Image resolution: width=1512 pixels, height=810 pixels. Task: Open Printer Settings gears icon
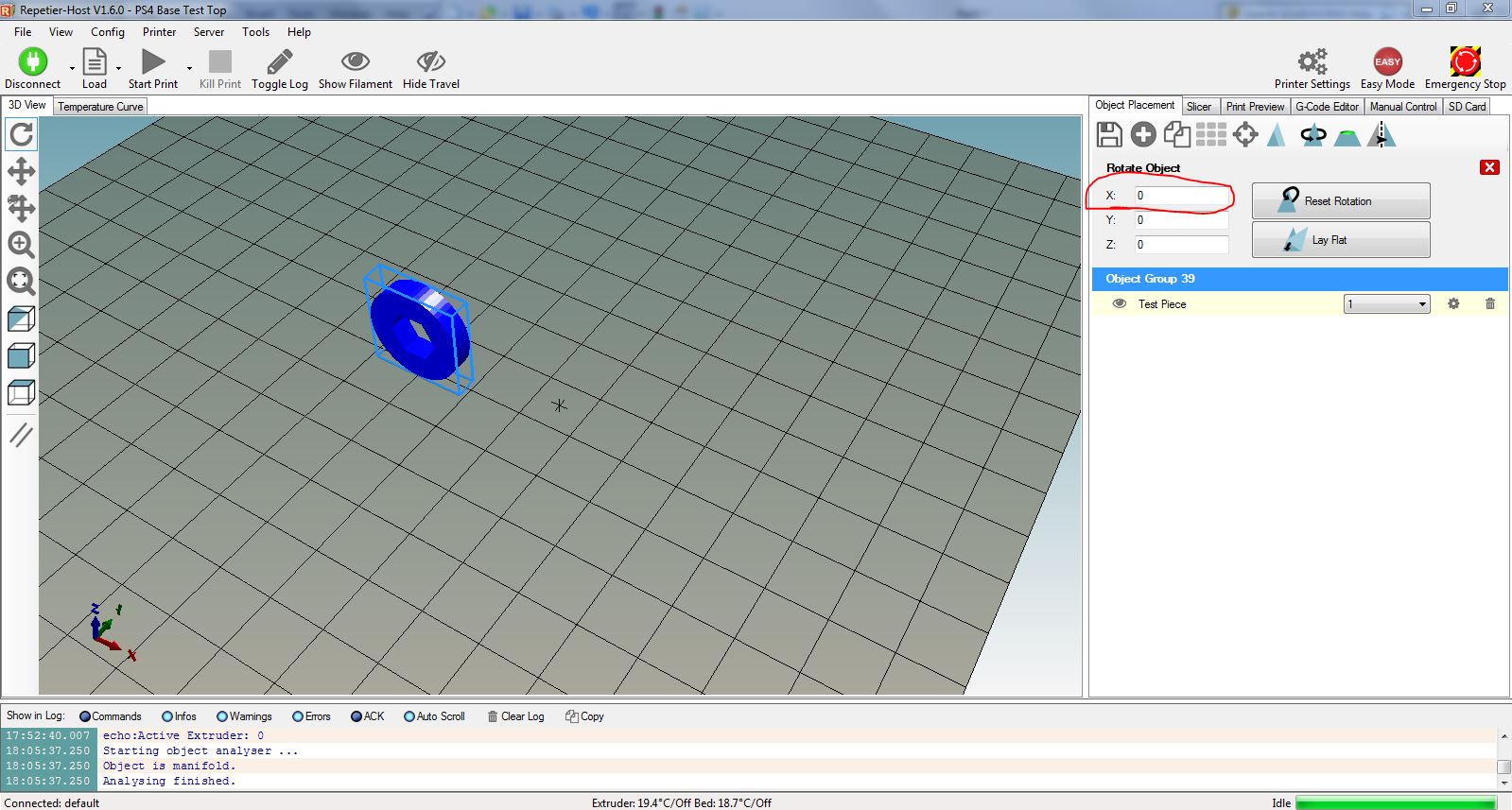click(1312, 62)
